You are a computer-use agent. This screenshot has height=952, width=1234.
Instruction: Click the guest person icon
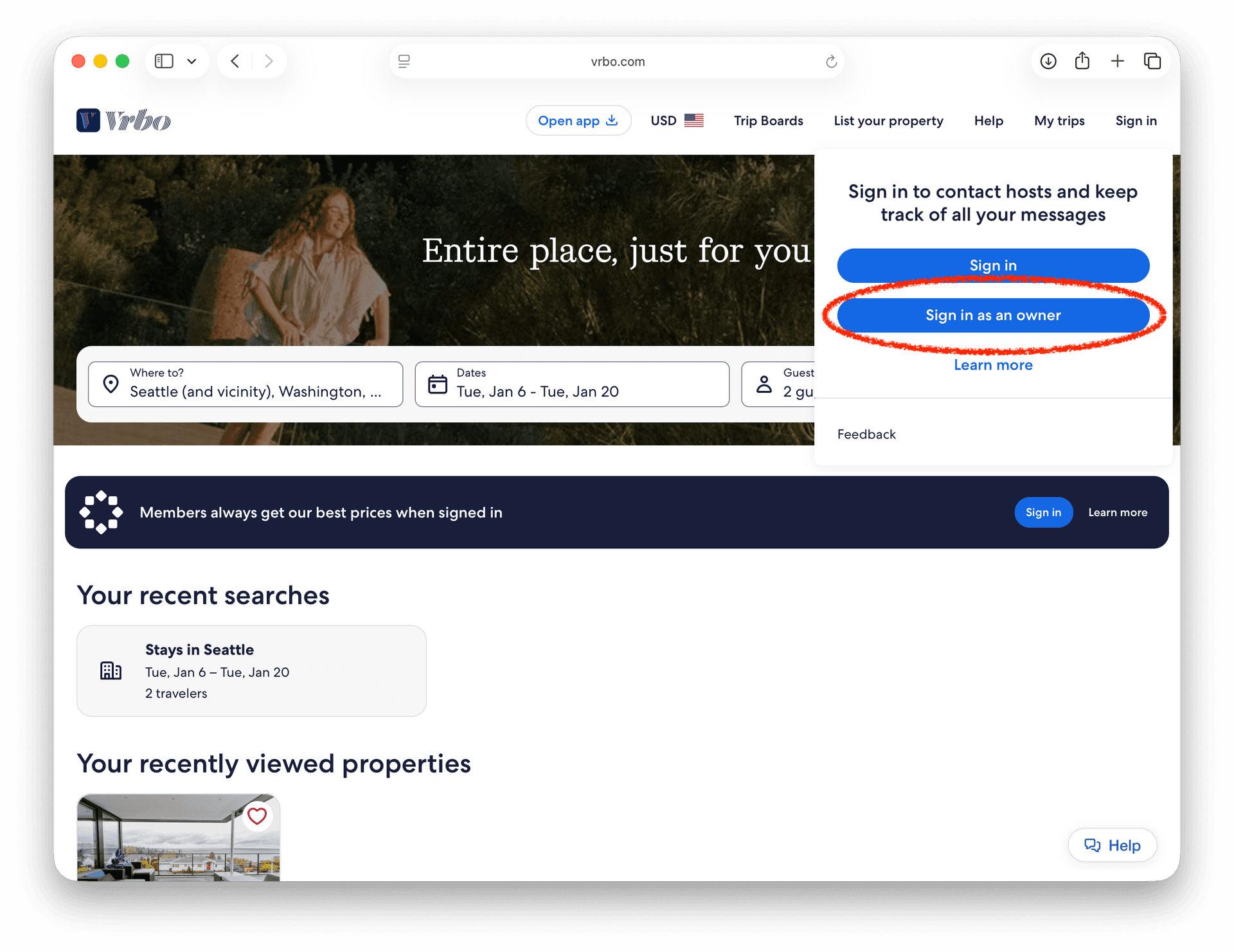point(764,383)
